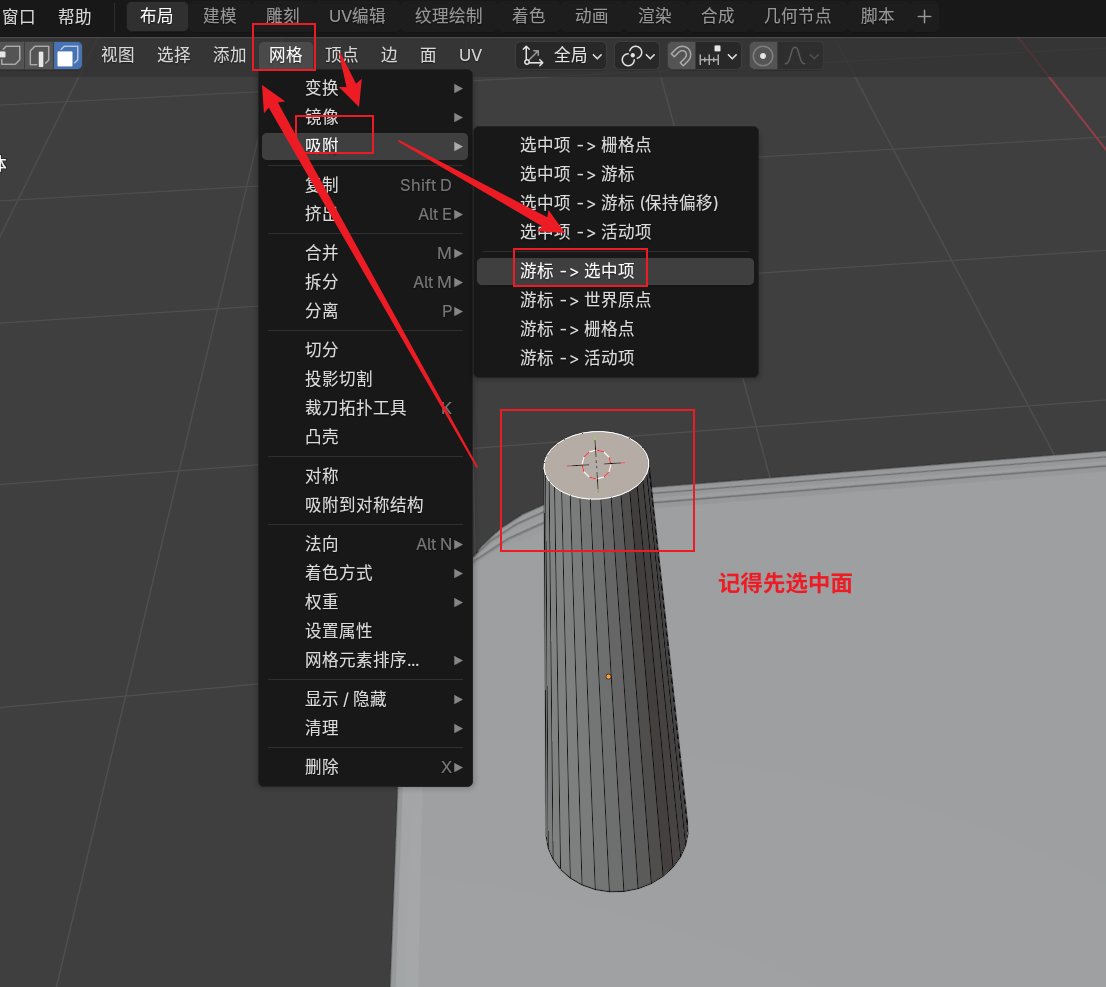Click the orange object origin dot
Viewport: 1106px width, 987px height.
click(x=608, y=677)
